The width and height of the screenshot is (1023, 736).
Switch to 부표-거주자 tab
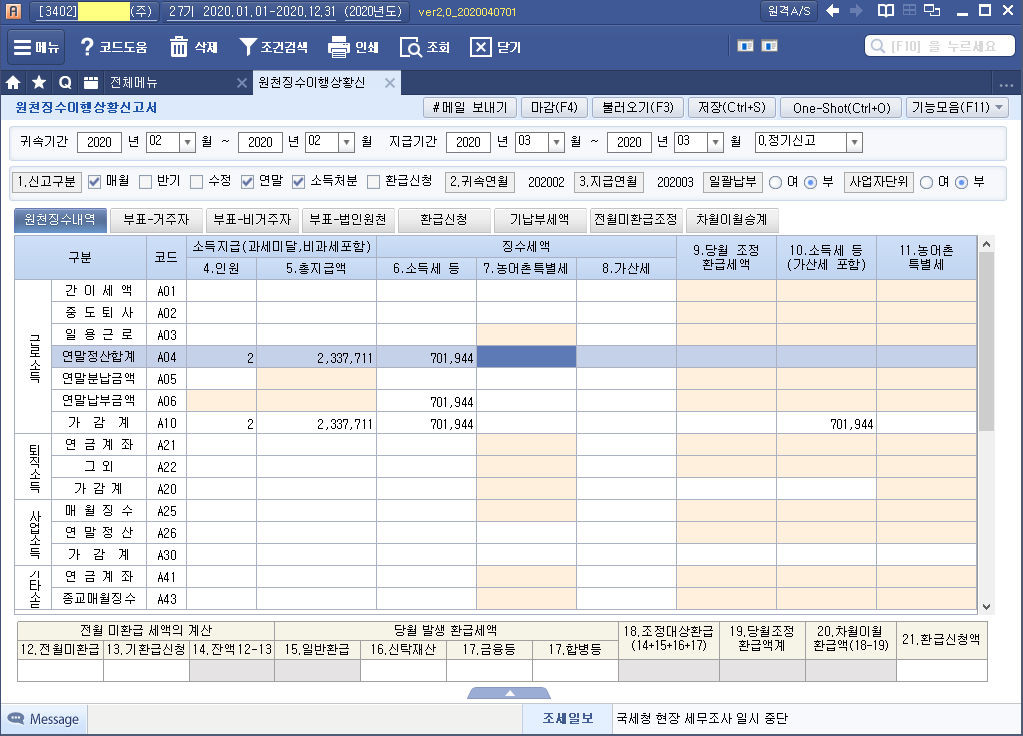click(156, 220)
